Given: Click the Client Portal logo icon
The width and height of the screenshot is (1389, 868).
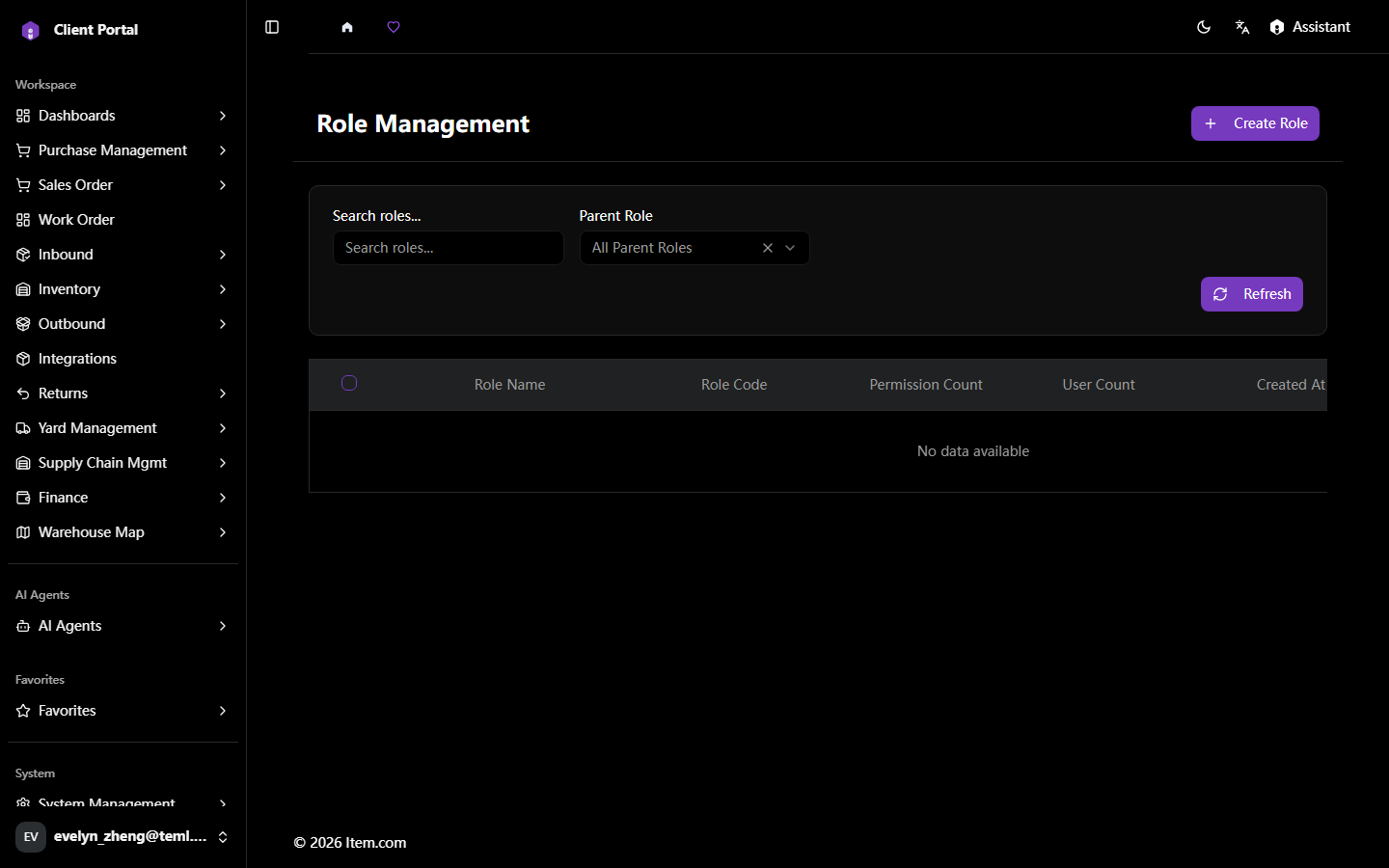Looking at the screenshot, I should tap(31, 31).
